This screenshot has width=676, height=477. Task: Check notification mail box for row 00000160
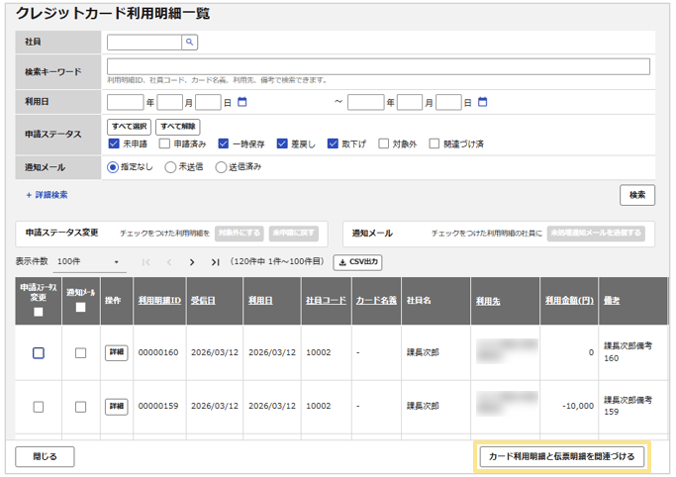[80, 353]
